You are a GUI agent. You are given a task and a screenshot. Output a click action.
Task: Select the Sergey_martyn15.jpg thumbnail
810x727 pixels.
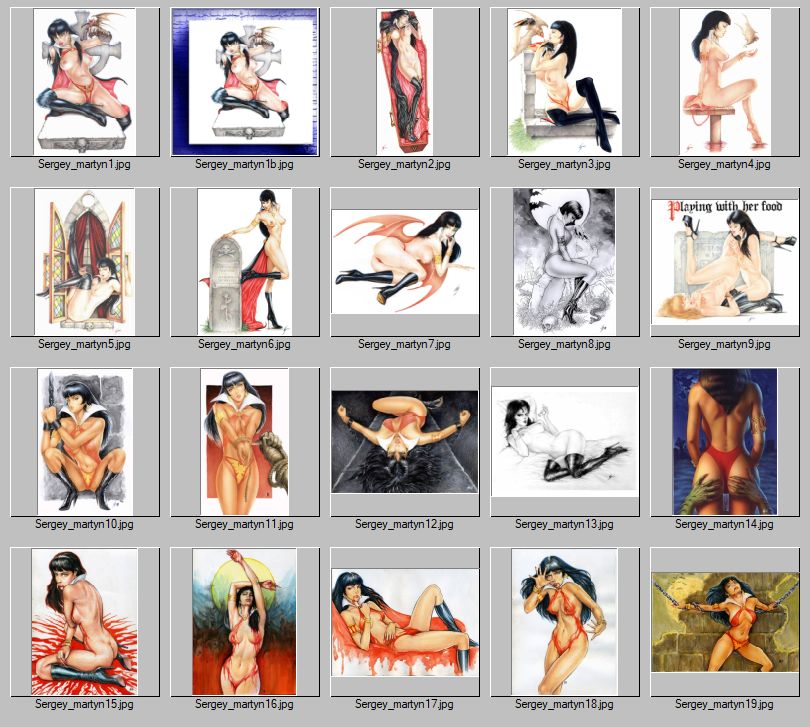click(85, 622)
